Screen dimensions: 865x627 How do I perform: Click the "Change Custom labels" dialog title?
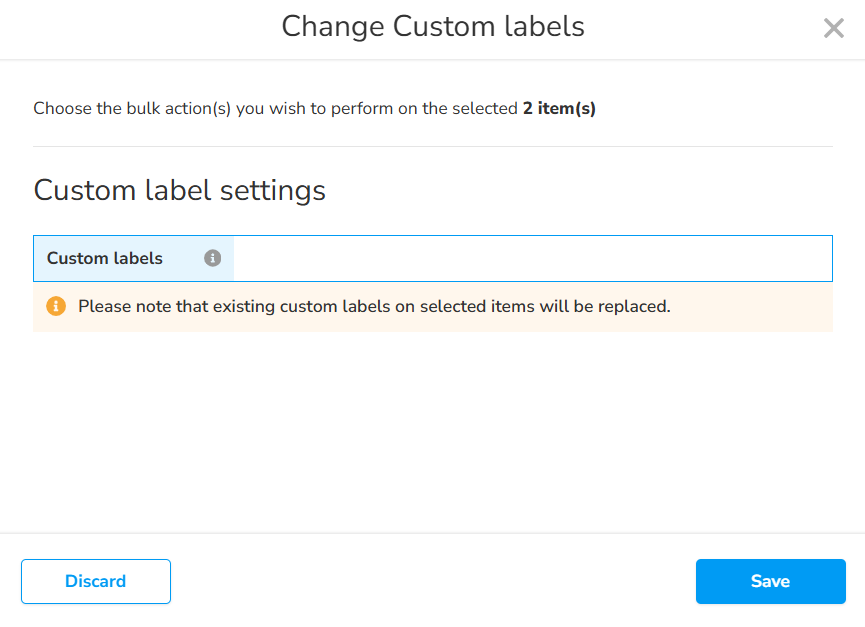(432, 26)
